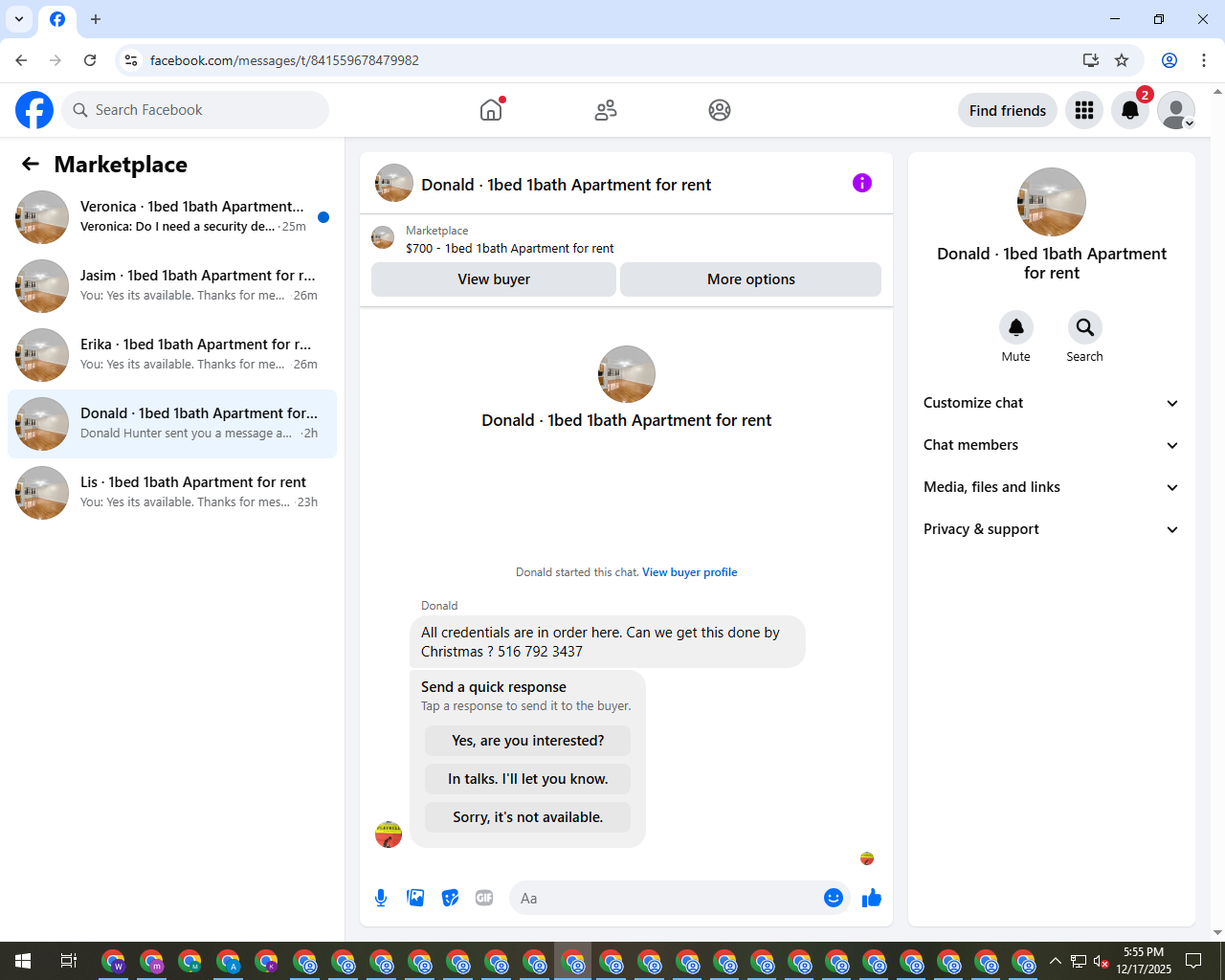Click the browser address bar URL
The width and height of the screenshot is (1225, 980).
[284, 60]
